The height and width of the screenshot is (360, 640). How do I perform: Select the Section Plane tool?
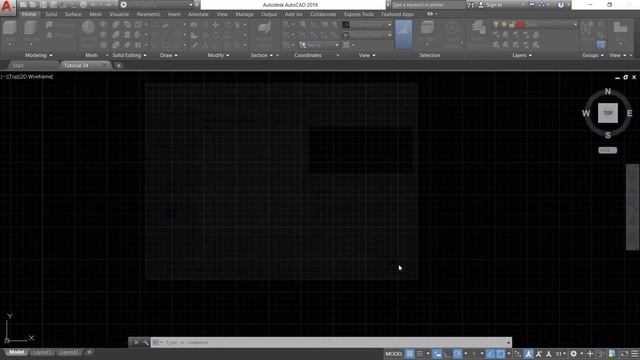[x=264, y=28]
